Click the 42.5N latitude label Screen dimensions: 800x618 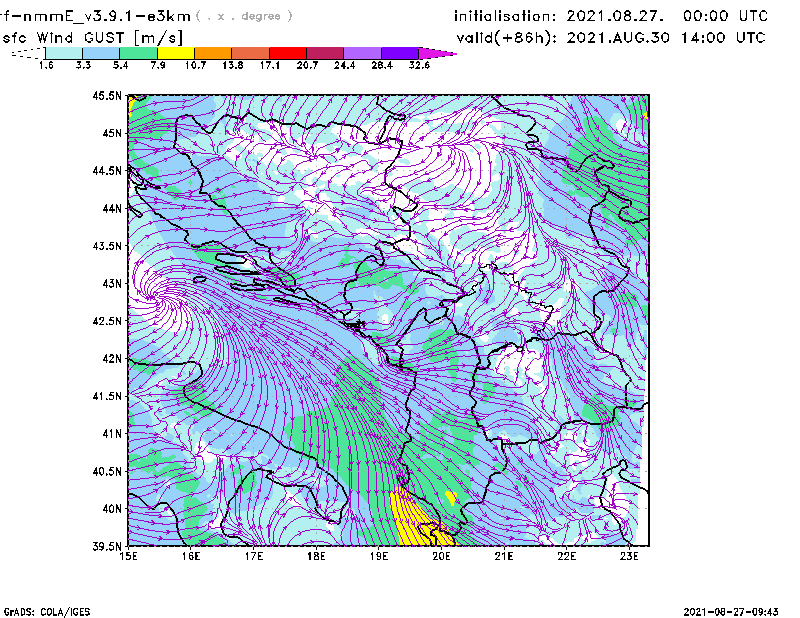click(107, 321)
